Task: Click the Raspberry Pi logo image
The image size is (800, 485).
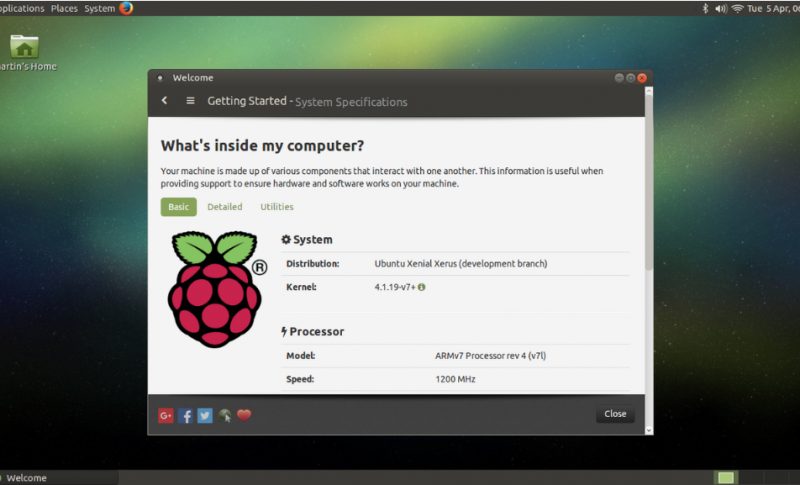Action: (x=216, y=289)
